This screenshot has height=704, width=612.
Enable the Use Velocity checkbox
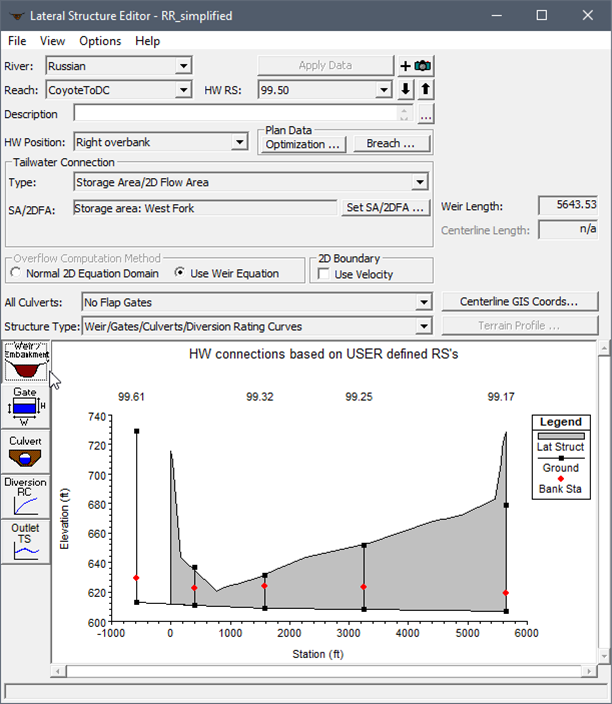[323, 273]
